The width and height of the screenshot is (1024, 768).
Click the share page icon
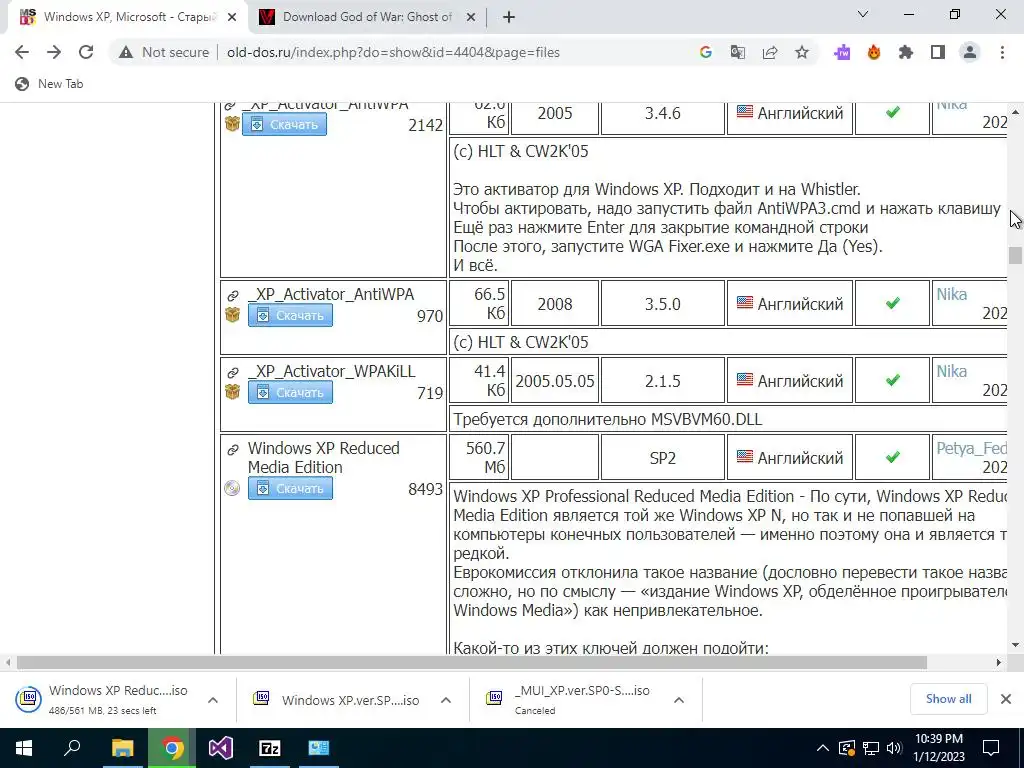click(x=770, y=52)
